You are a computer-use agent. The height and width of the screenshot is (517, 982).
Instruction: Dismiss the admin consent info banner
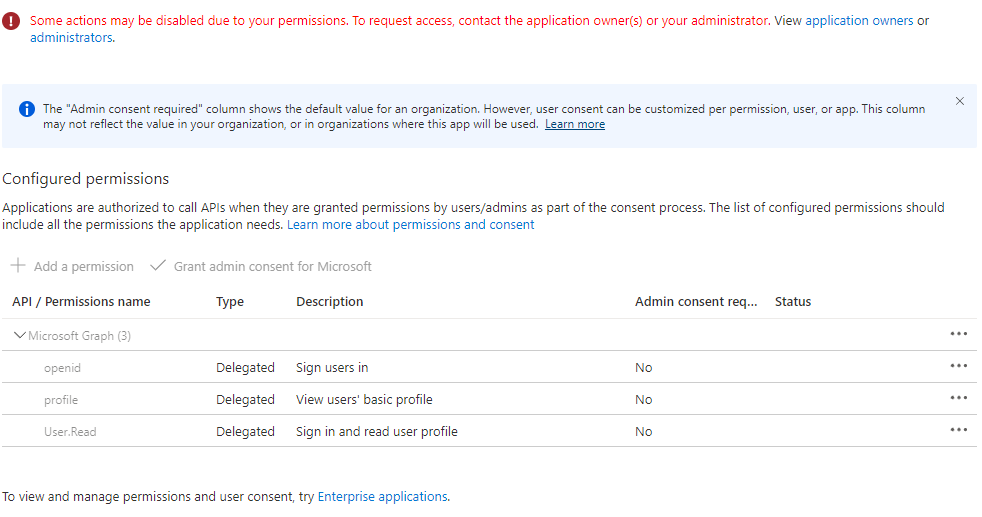point(960,101)
